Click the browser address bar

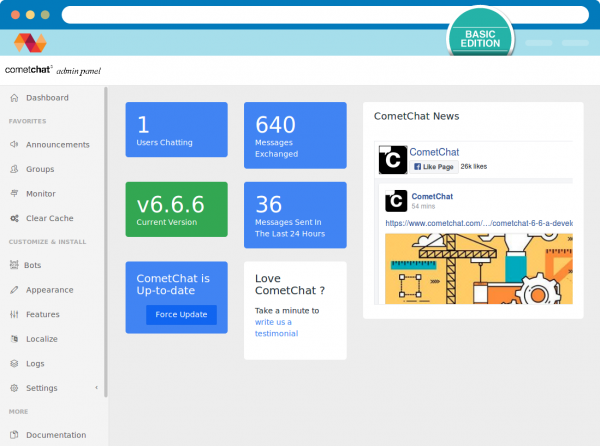(x=325, y=15)
